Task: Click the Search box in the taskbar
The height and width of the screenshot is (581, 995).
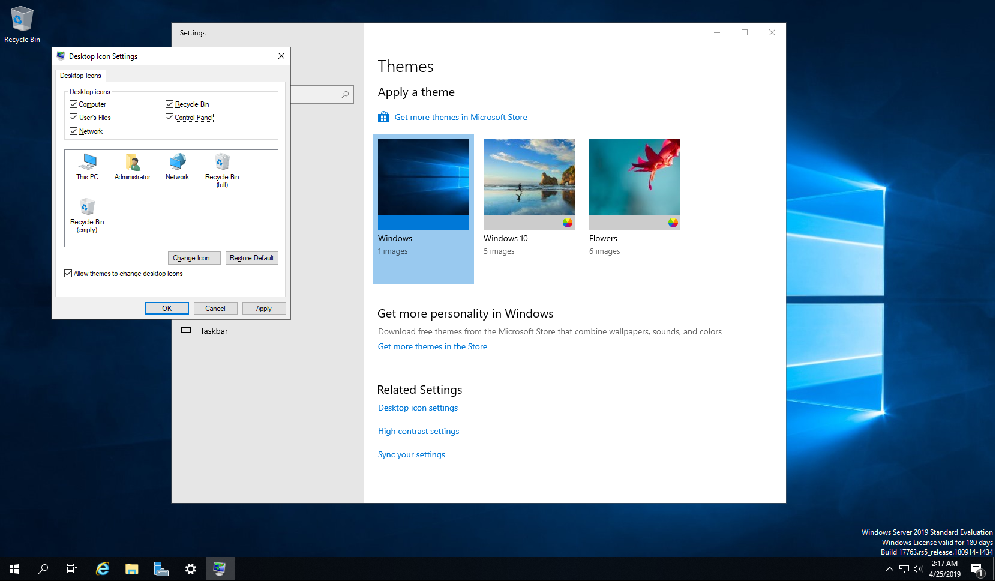Action: [x=42, y=568]
